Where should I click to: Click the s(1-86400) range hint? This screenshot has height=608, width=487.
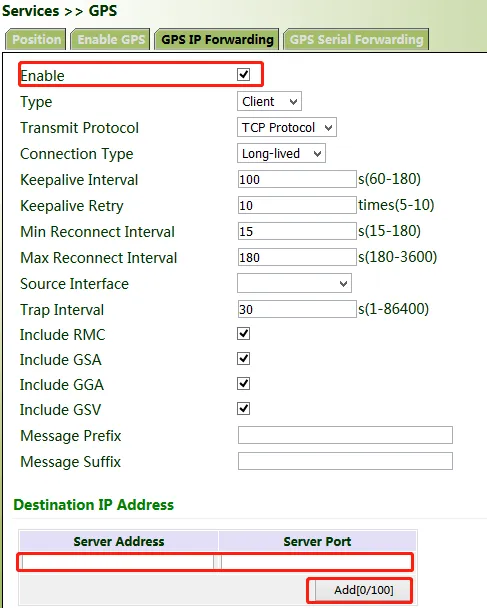point(394,309)
